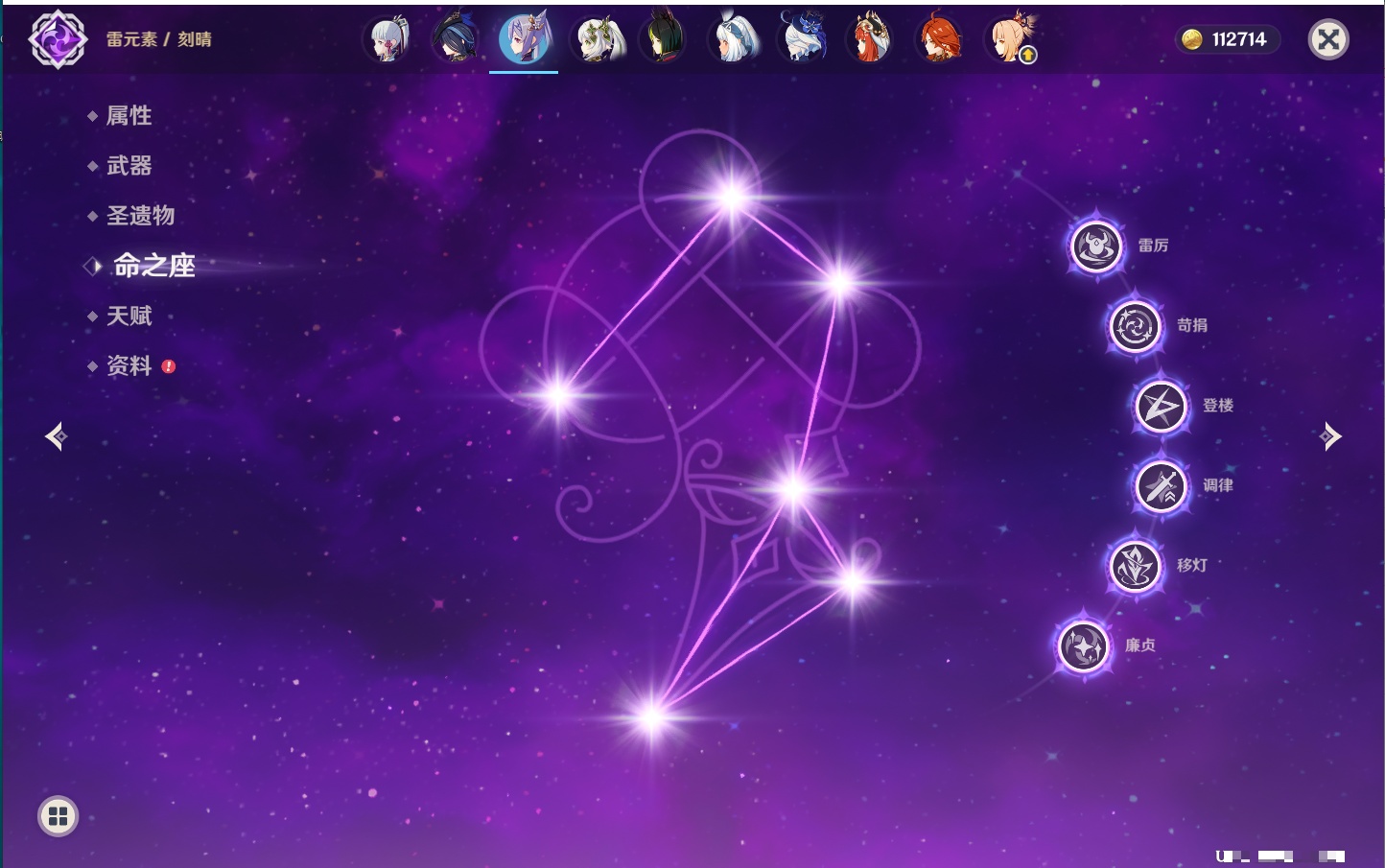Viewport: 1385px width, 868px height.
Task: Advance to next character with right arrow
Action: (1329, 436)
